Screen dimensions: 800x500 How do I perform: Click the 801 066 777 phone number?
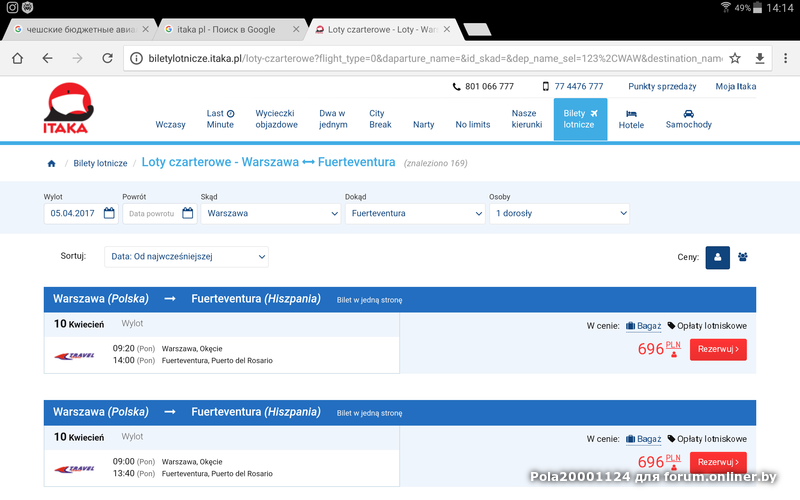point(489,87)
